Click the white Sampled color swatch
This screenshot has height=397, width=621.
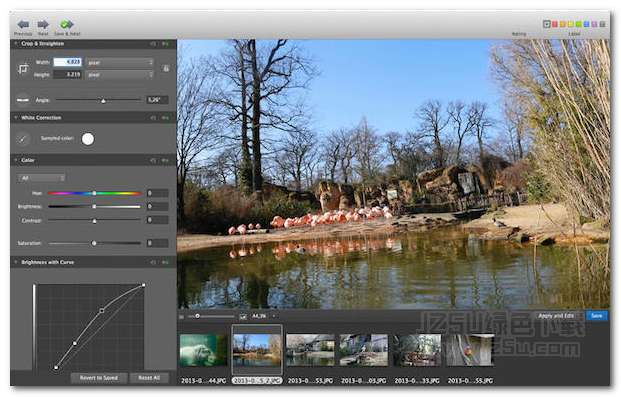88,139
